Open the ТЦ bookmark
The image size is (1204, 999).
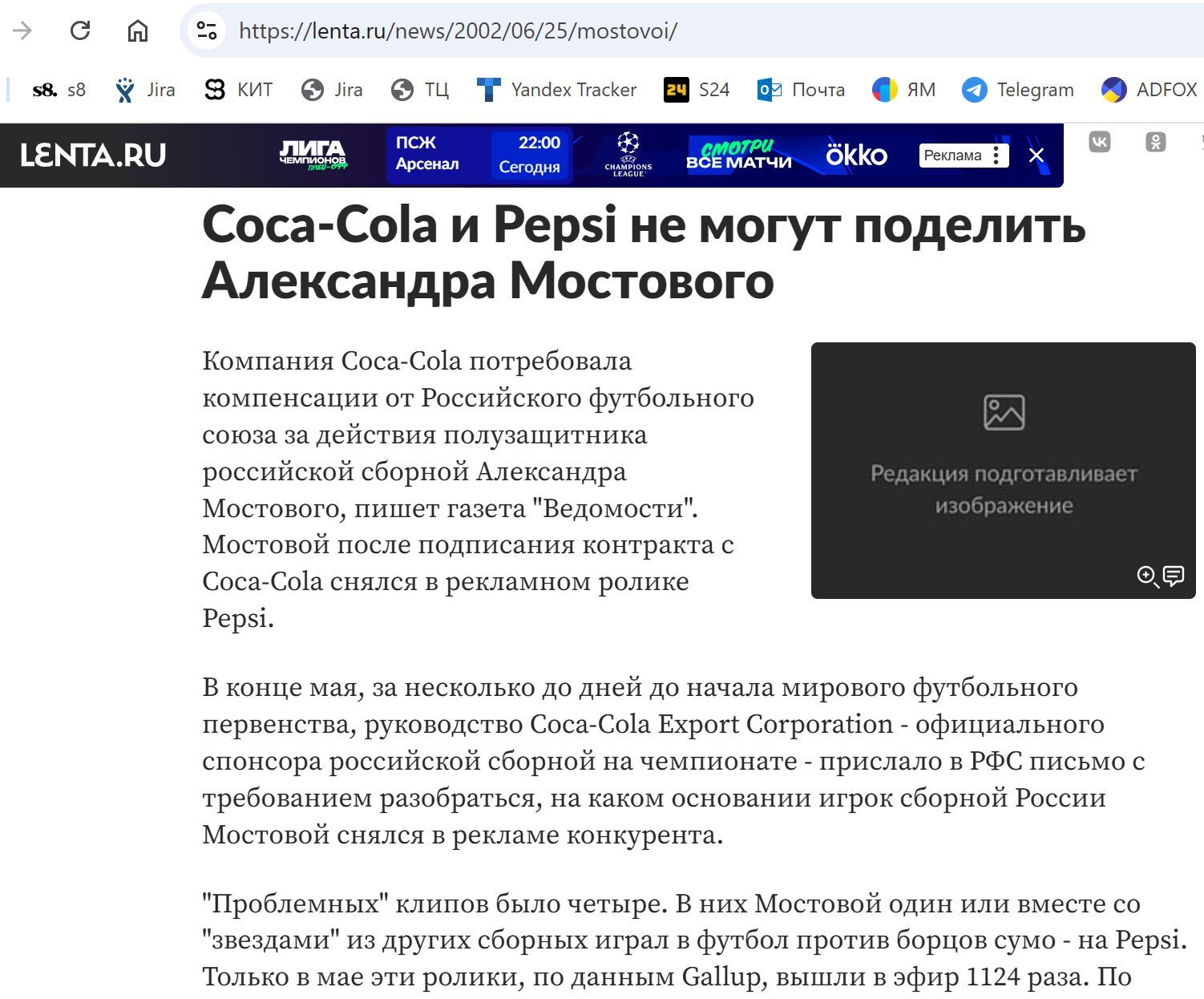coord(420,90)
